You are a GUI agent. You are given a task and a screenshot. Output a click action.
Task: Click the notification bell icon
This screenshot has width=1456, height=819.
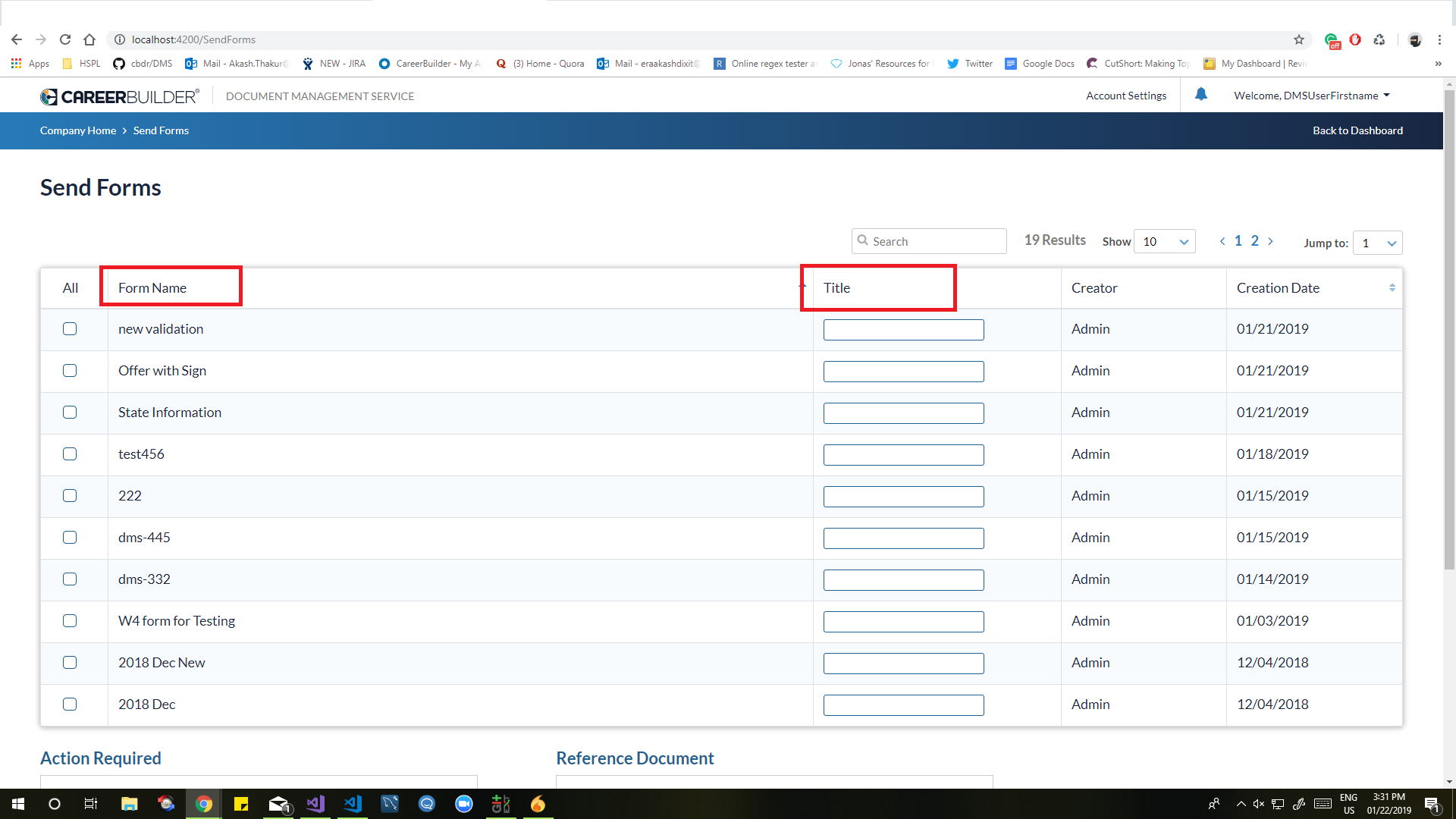click(x=1201, y=95)
